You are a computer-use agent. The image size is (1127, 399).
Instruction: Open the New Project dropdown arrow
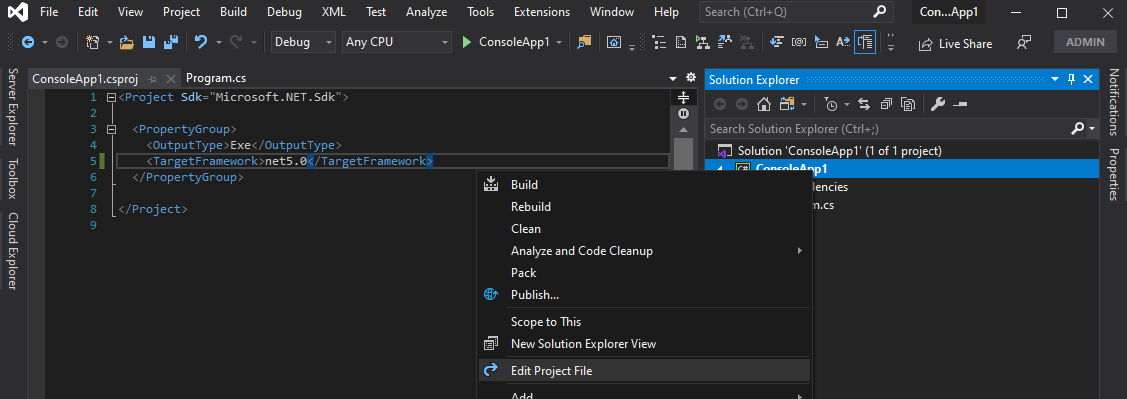tap(110, 42)
